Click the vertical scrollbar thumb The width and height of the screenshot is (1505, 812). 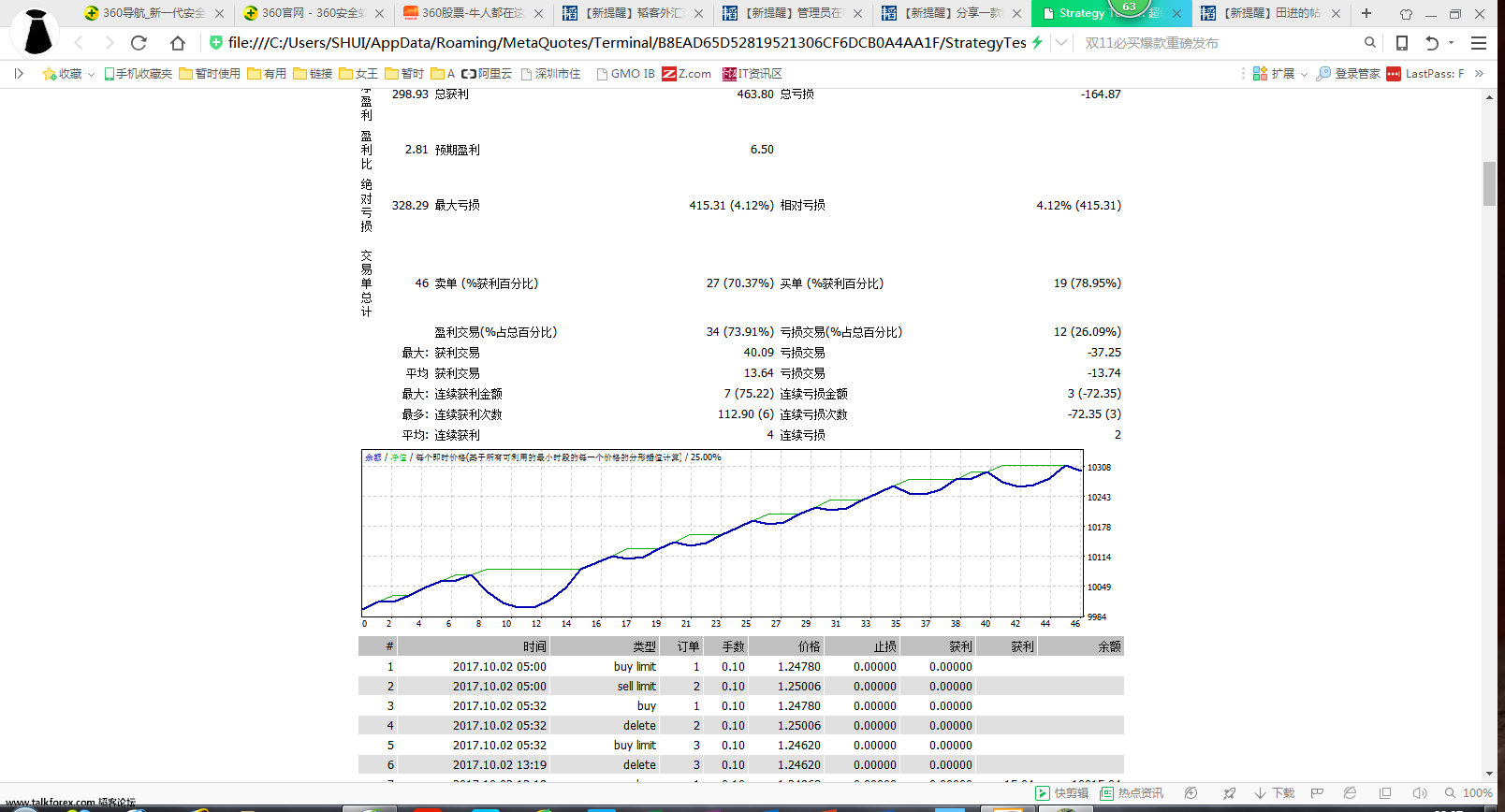[x=1489, y=183]
